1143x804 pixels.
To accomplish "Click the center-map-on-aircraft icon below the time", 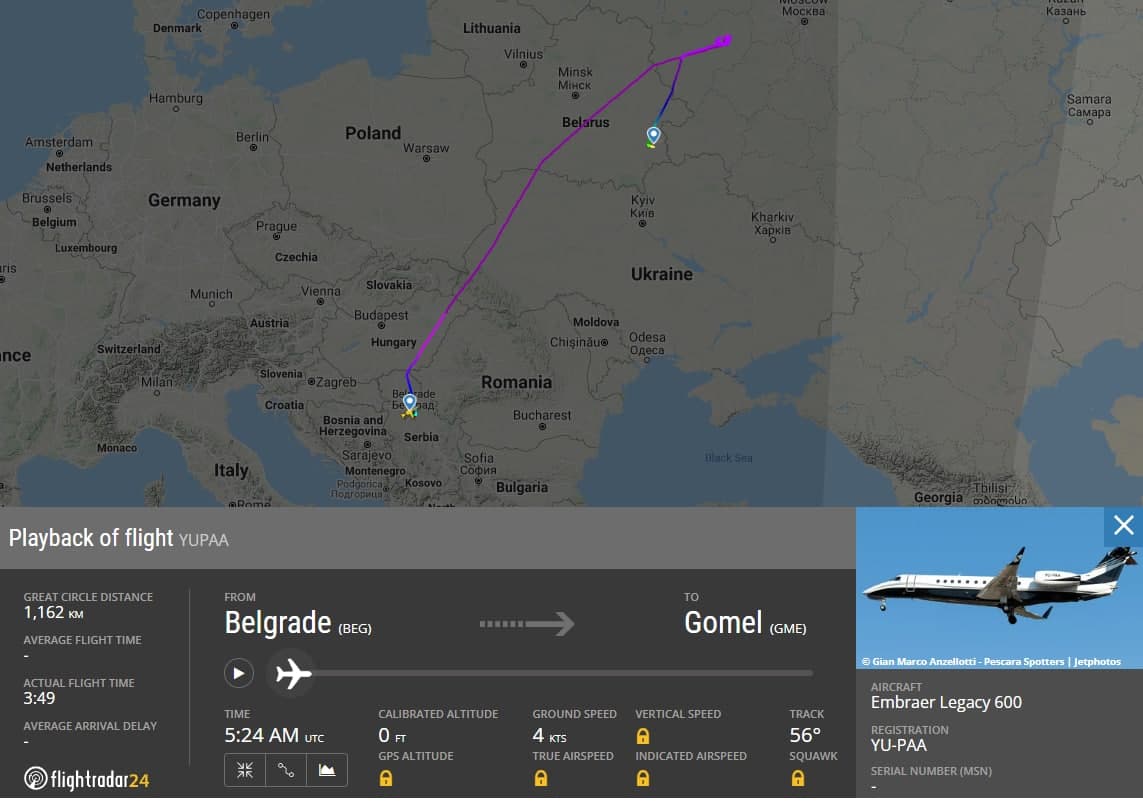I will pos(245,770).
